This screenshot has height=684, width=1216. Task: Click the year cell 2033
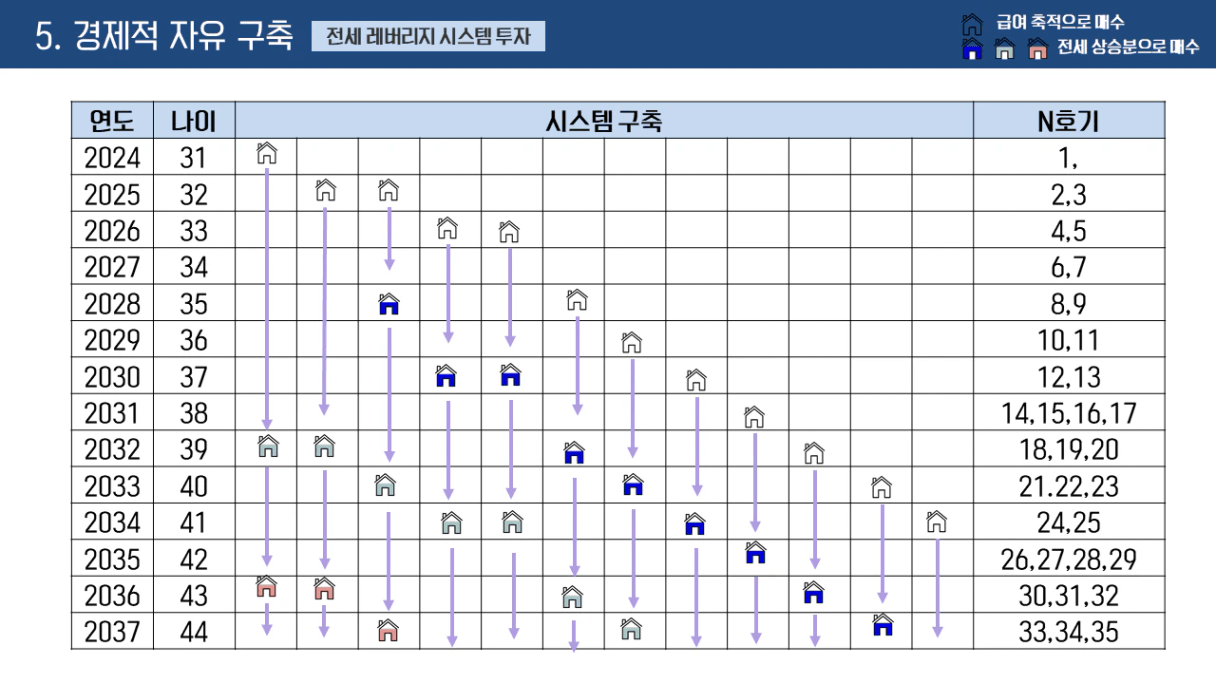[x=112, y=486]
